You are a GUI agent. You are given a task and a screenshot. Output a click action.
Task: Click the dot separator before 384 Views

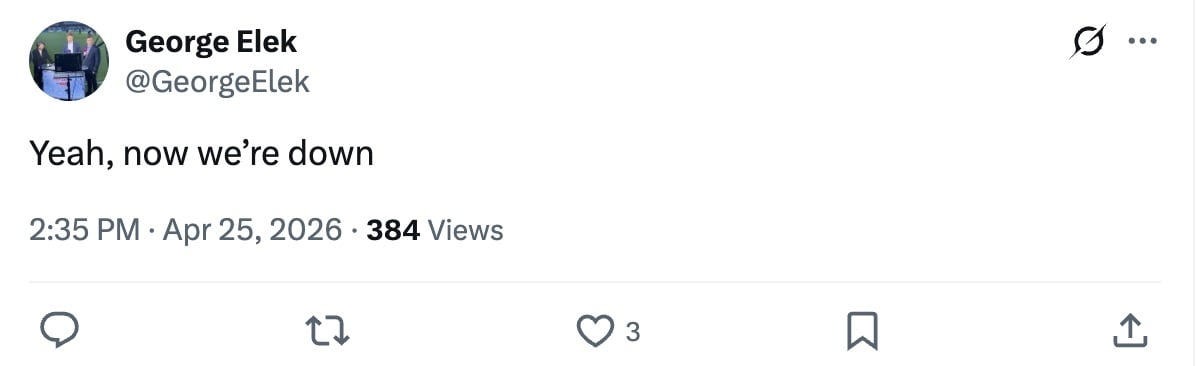(x=355, y=231)
